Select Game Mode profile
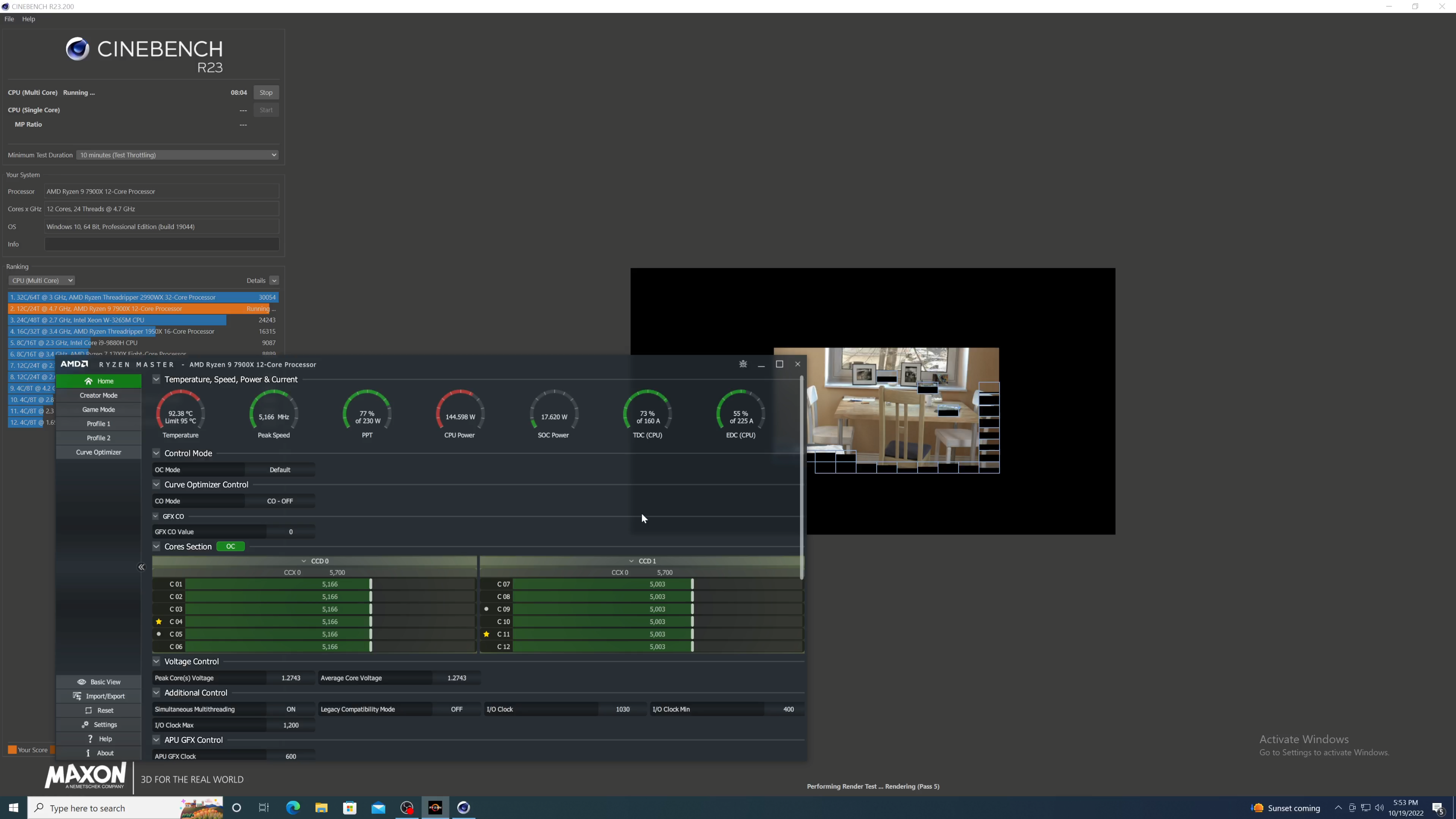Screen dimensions: 1456x819 (98, 409)
